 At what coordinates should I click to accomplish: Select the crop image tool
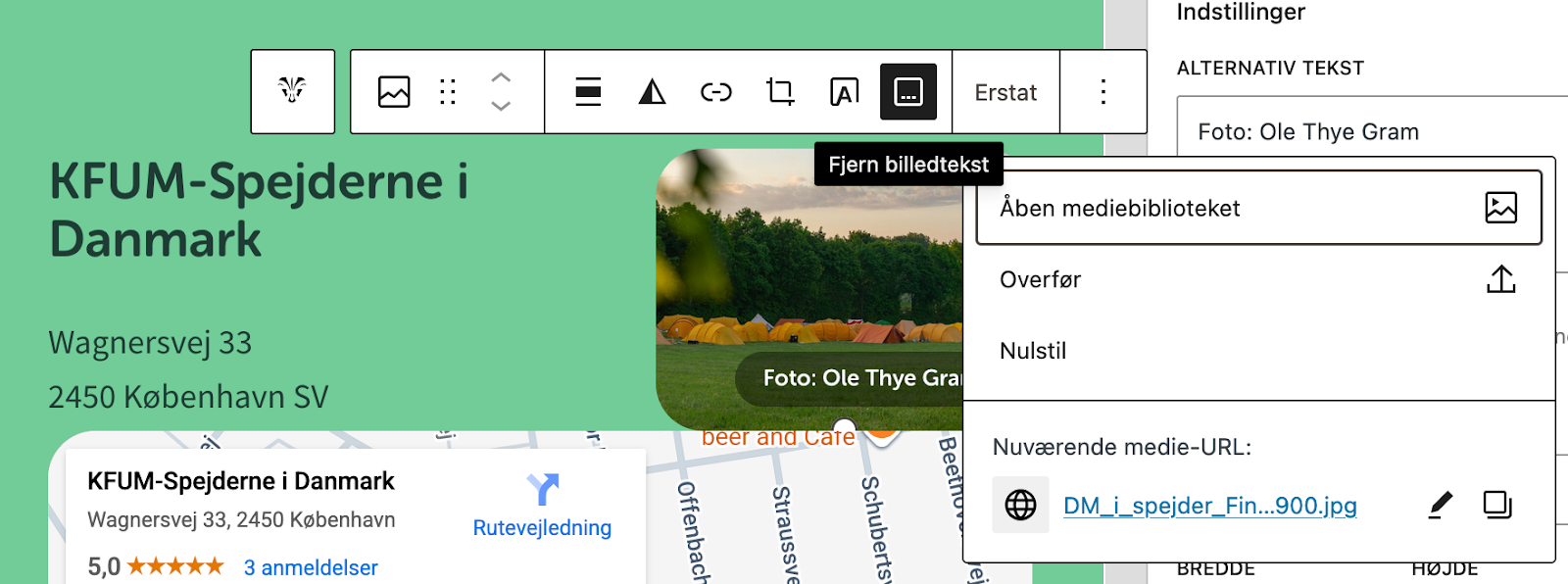point(780,92)
